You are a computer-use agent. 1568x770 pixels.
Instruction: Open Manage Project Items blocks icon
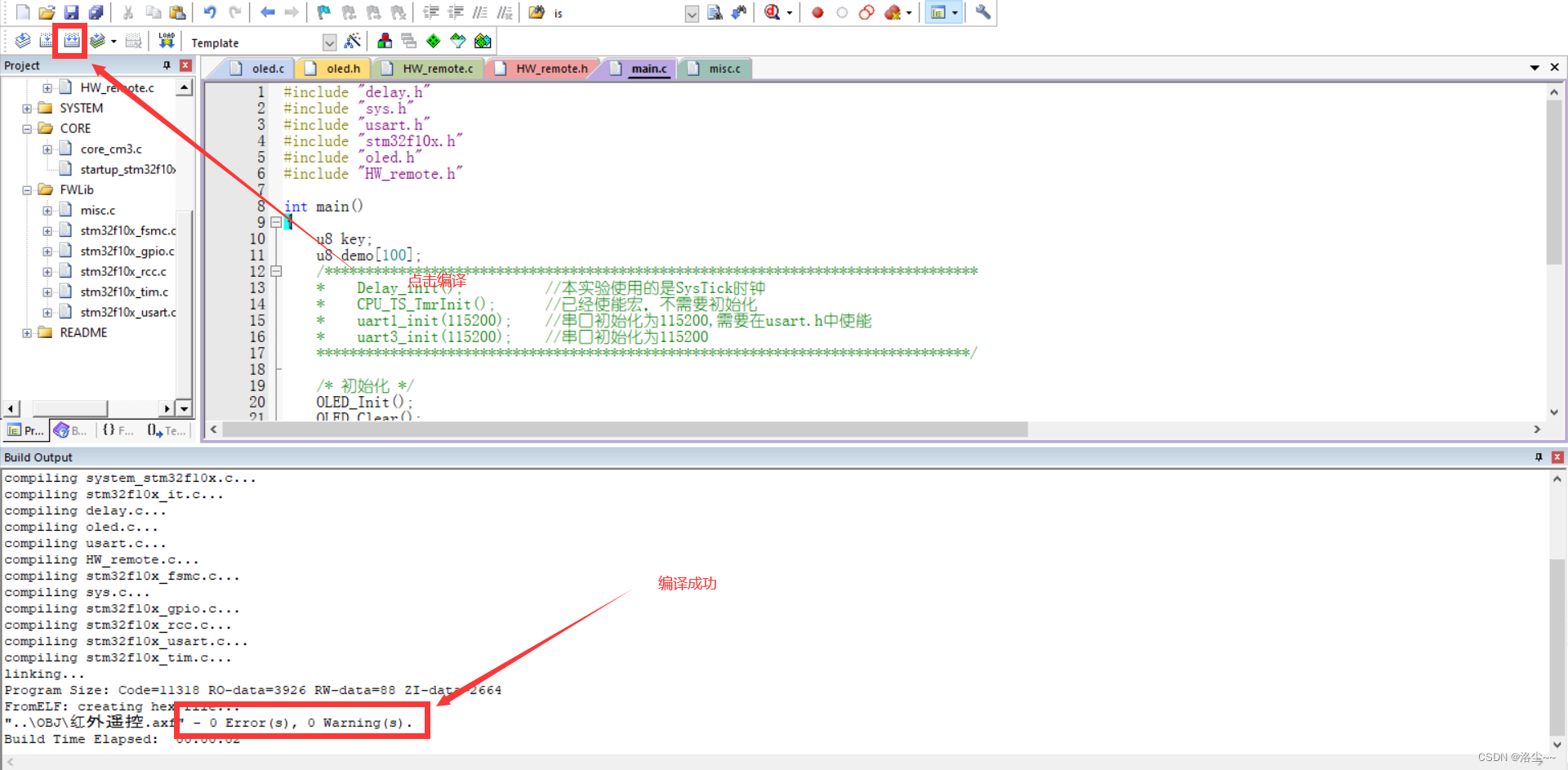tap(385, 41)
